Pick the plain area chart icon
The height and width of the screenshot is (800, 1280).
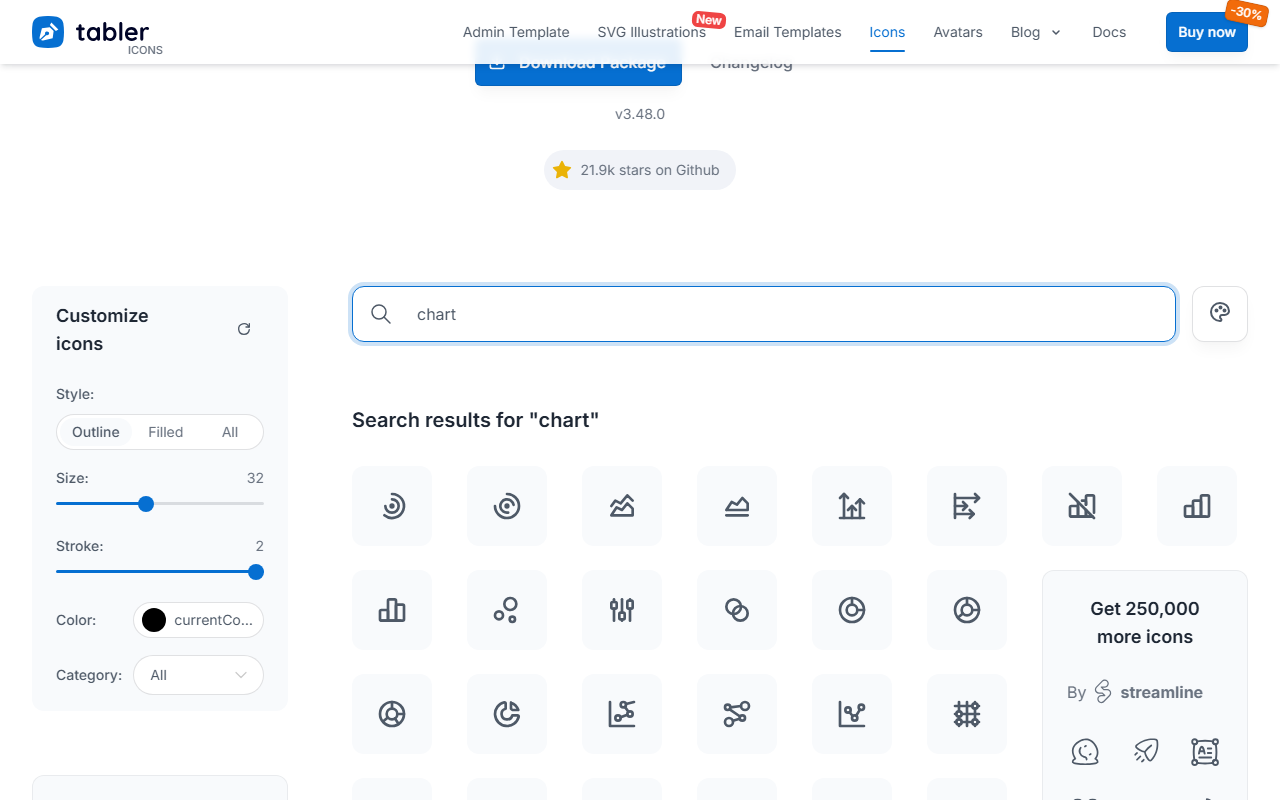737,506
